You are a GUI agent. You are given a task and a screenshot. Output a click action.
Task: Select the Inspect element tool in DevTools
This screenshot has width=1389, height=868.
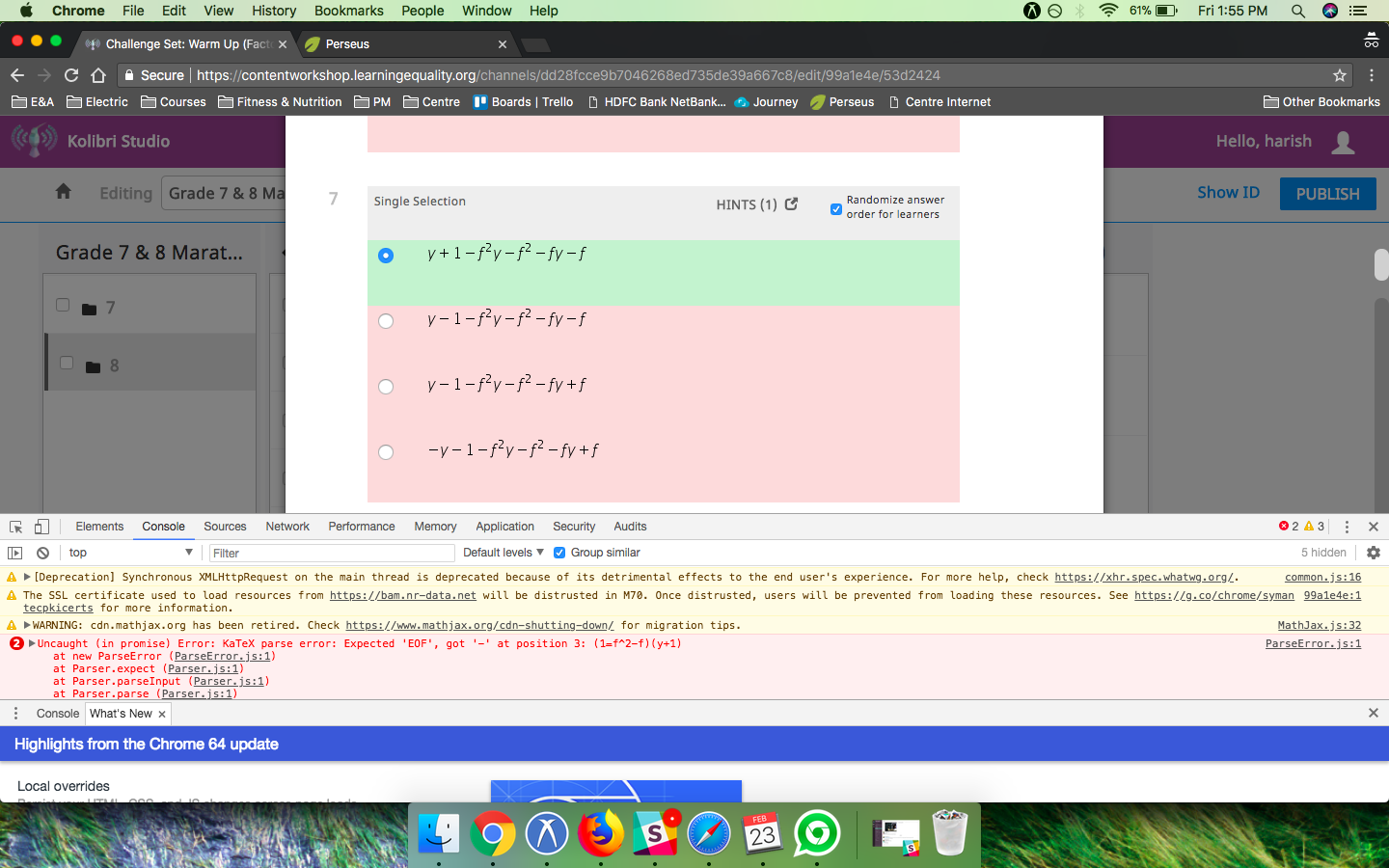(15, 527)
